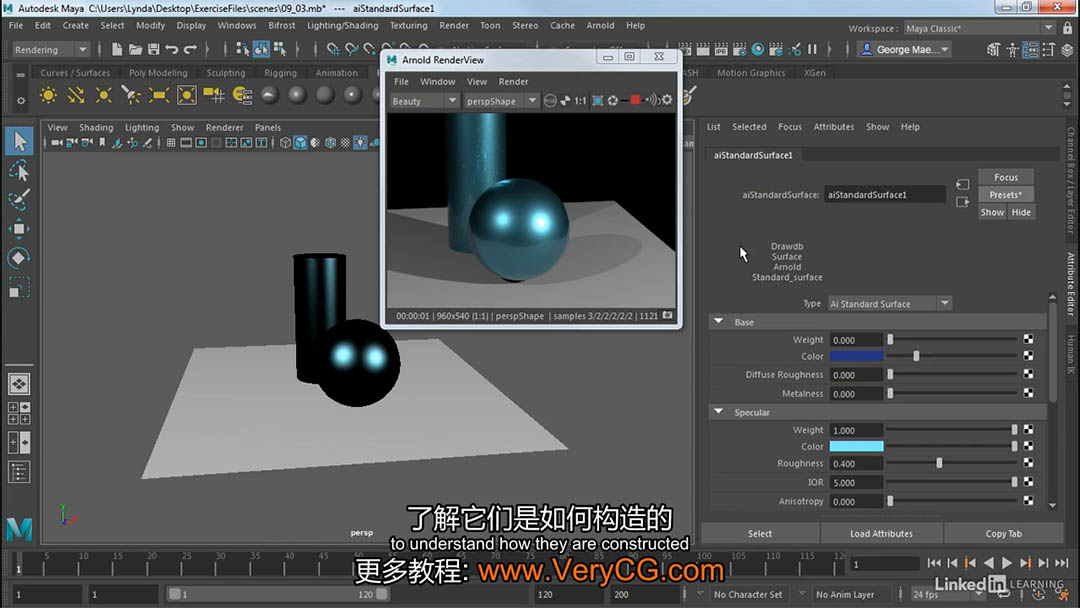Click the 1:1 zoom icon in RenderView
The height and width of the screenshot is (608, 1080).
(x=580, y=101)
